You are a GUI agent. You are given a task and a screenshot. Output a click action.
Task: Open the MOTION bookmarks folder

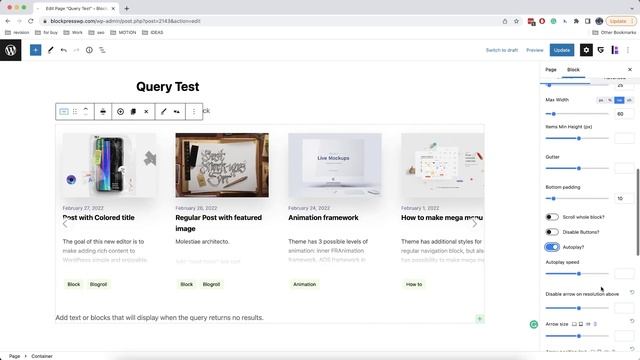point(123,33)
